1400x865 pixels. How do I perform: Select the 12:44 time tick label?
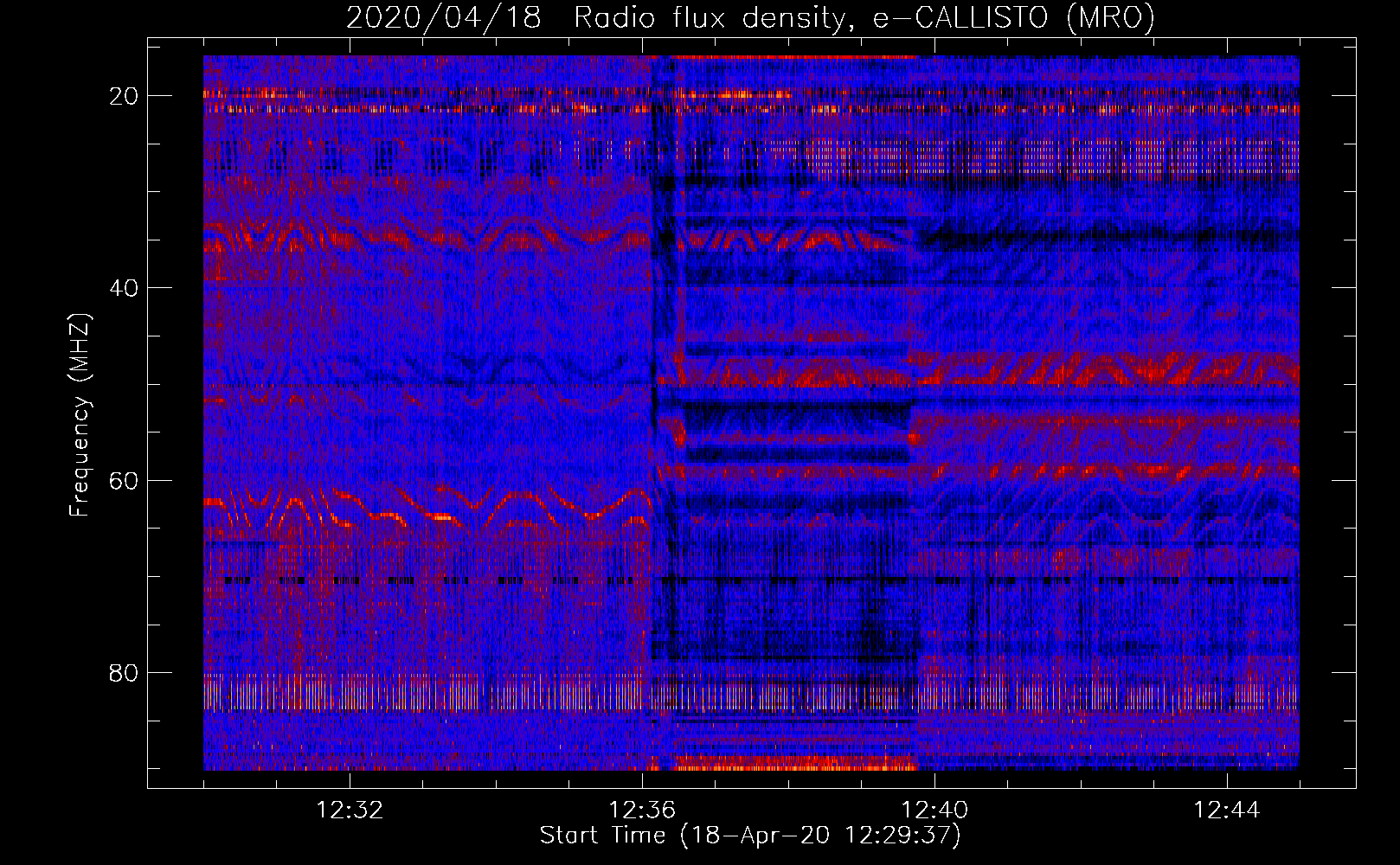click(x=1227, y=811)
